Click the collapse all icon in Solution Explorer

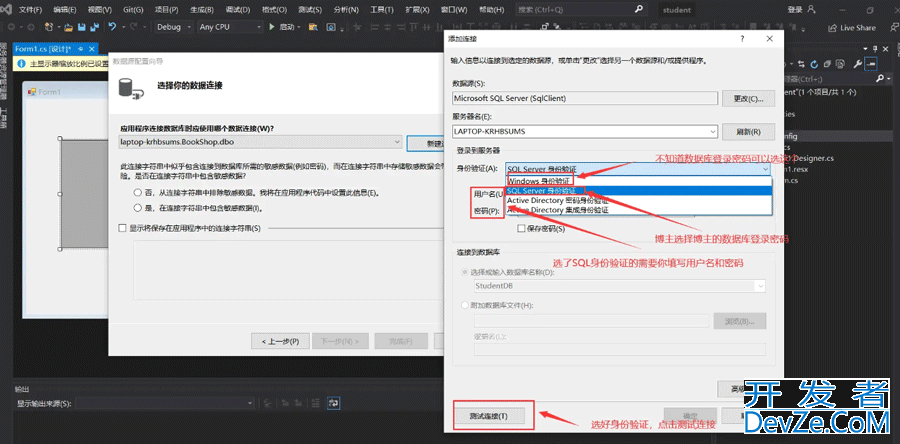(x=829, y=64)
